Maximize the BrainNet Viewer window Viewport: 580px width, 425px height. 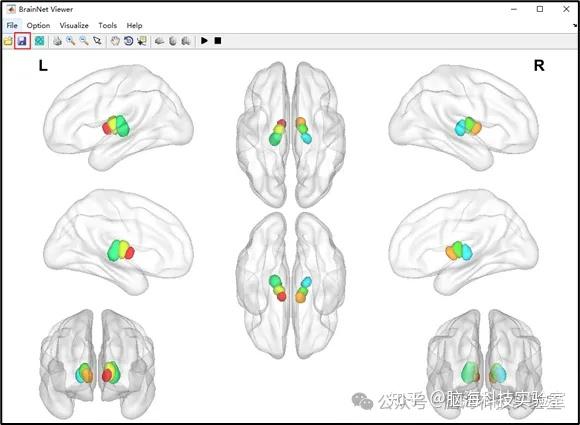[x=540, y=9]
